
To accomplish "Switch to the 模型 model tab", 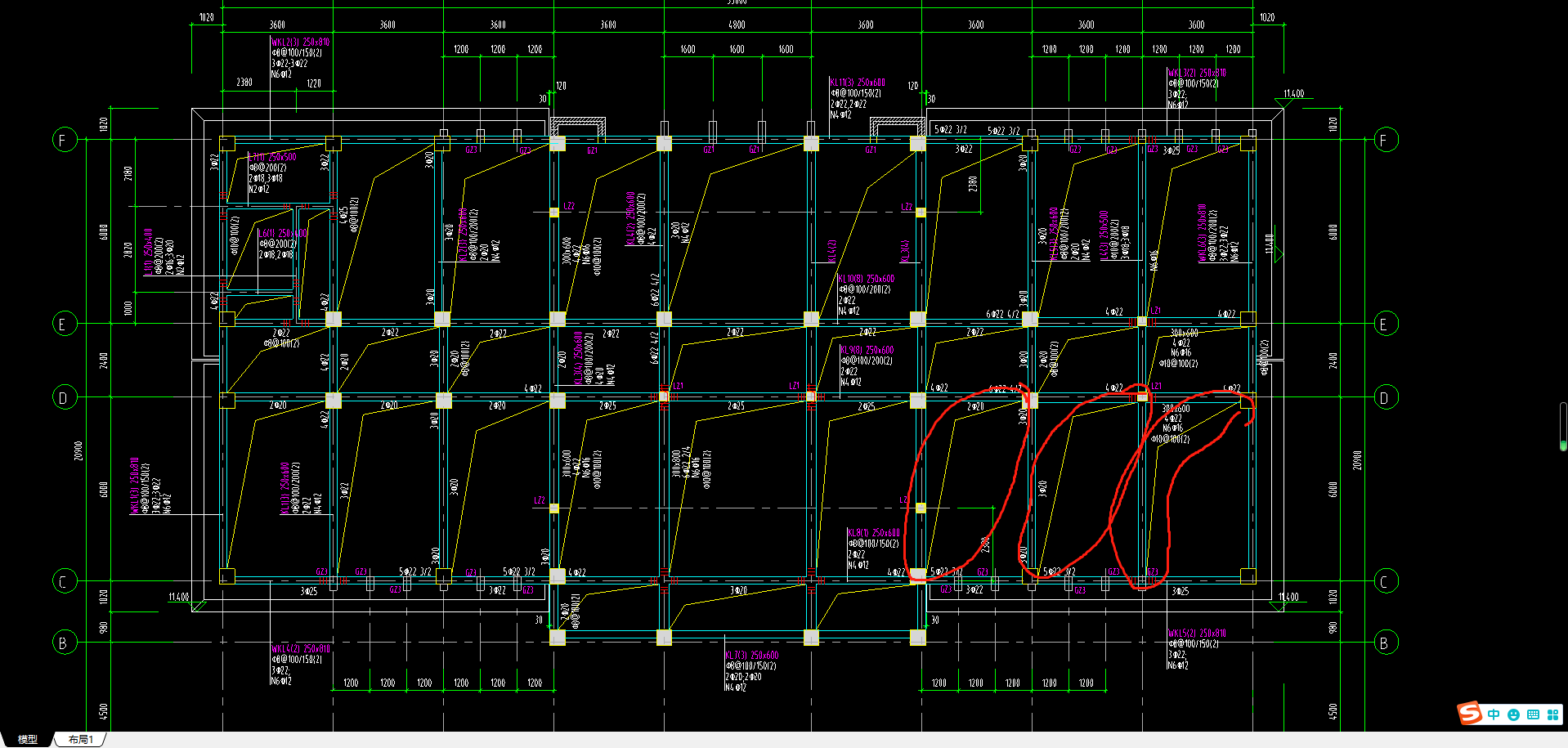I will (27, 739).
